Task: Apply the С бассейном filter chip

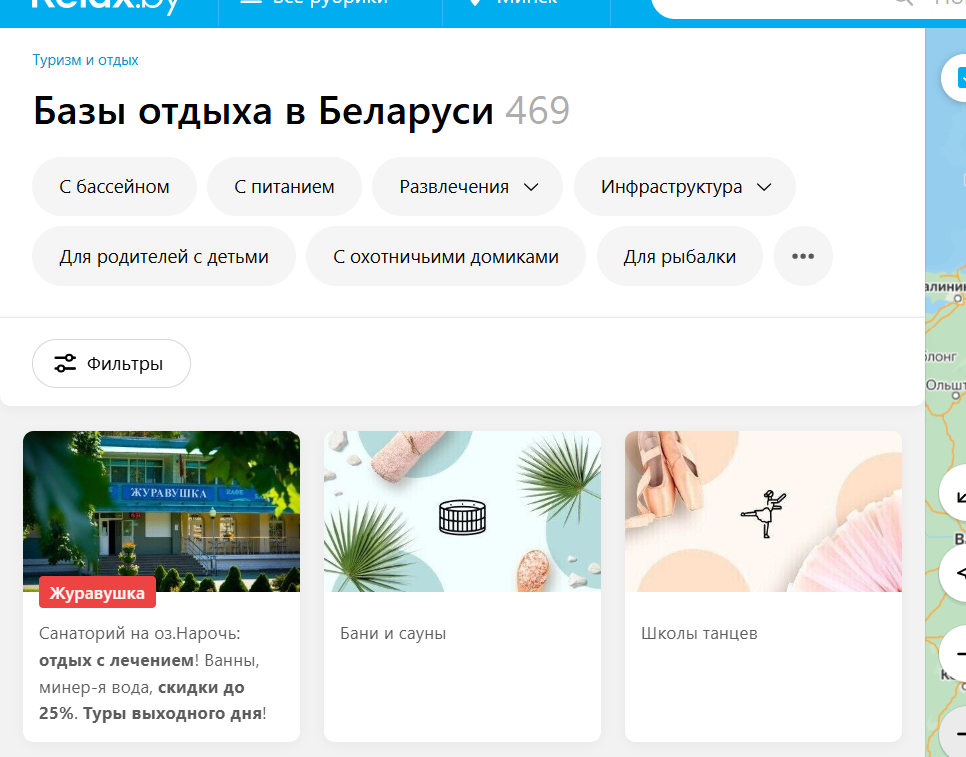Action: [115, 187]
